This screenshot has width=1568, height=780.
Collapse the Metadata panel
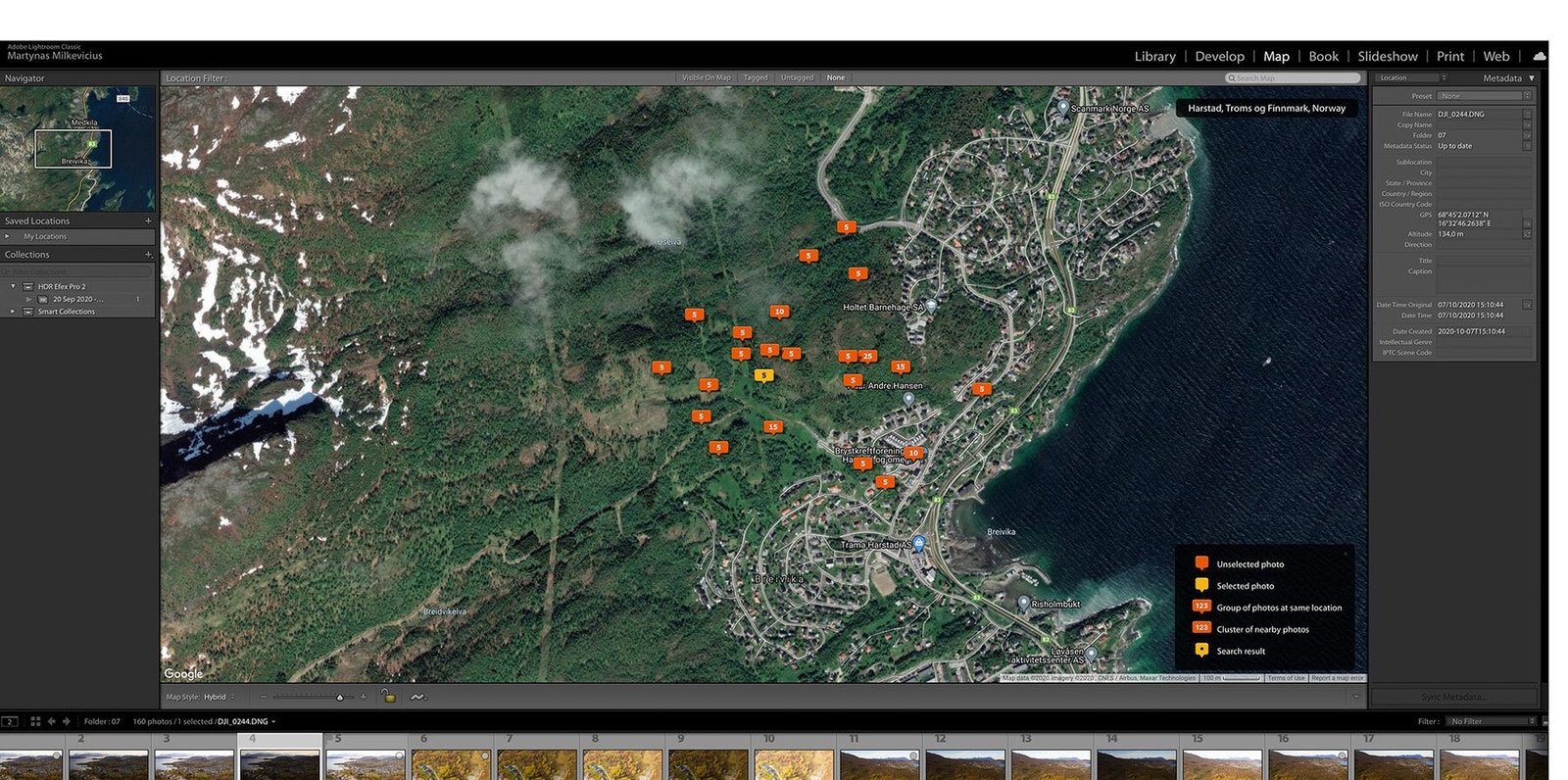[1531, 78]
